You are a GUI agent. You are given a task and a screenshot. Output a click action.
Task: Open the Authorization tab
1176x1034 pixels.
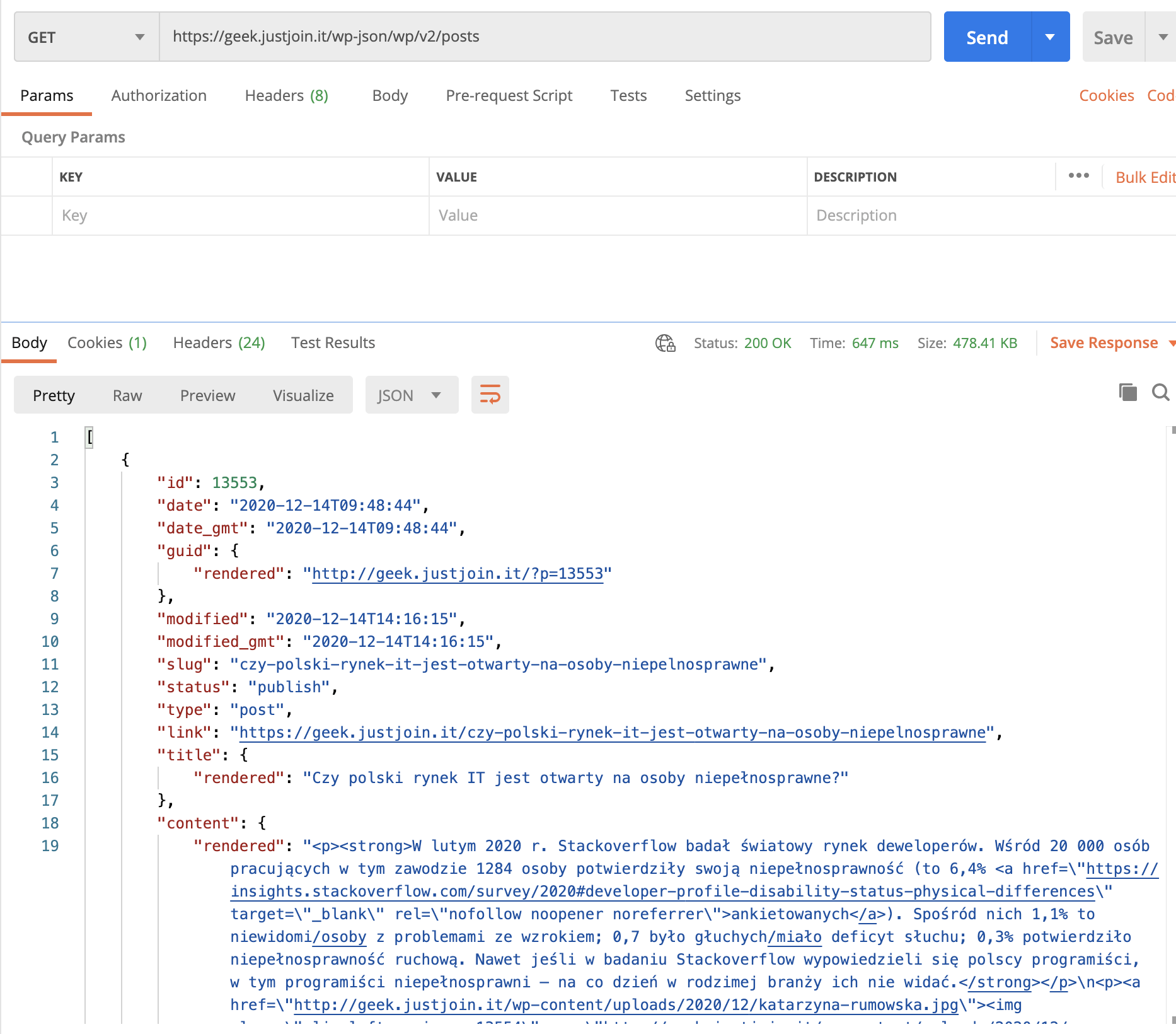coord(159,96)
